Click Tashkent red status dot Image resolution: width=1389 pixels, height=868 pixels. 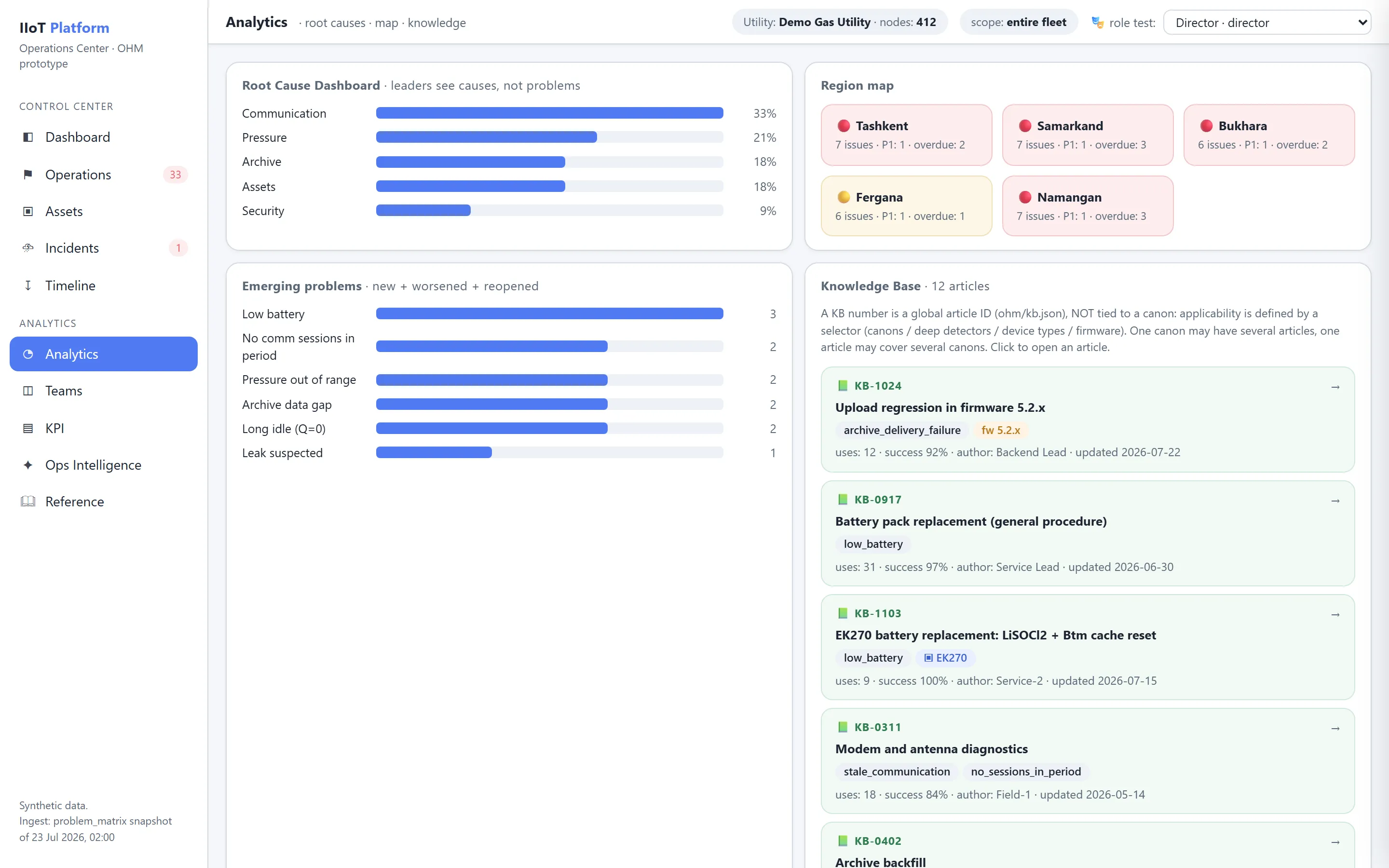pyautogui.click(x=843, y=126)
